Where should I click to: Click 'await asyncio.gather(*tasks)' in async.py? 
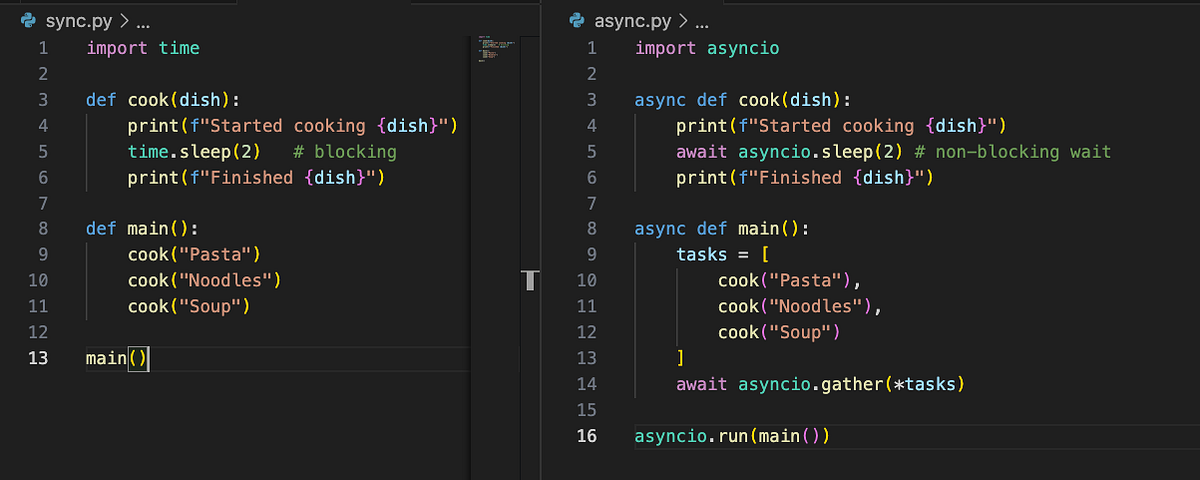pyautogui.click(x=820, y=384)
